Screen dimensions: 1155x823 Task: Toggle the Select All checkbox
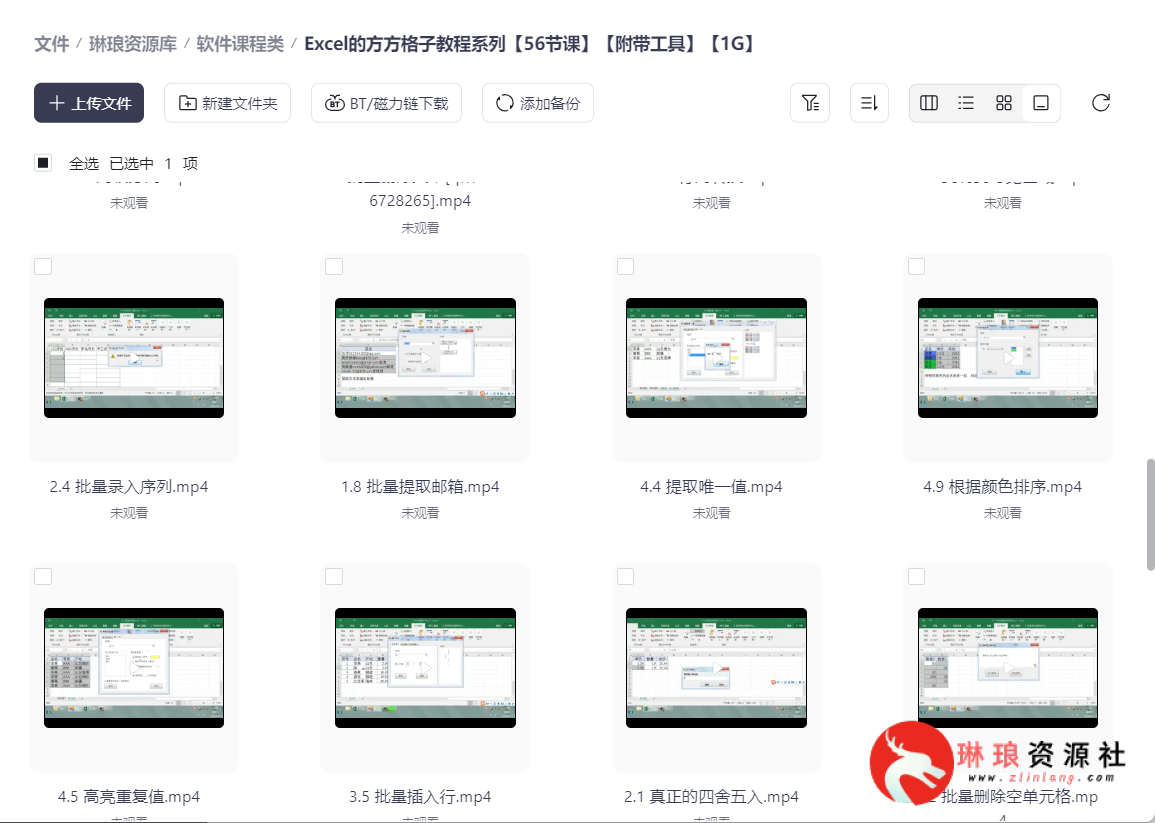click(x=43, y=163)
